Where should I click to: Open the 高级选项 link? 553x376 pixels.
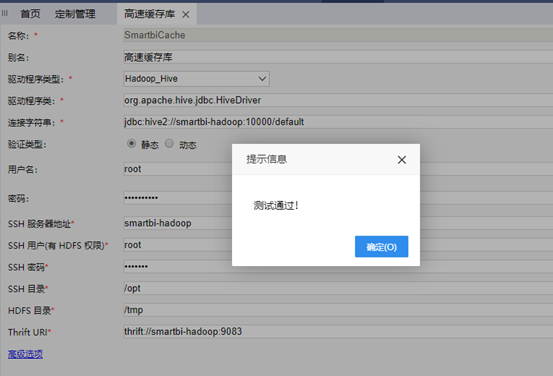25,354
